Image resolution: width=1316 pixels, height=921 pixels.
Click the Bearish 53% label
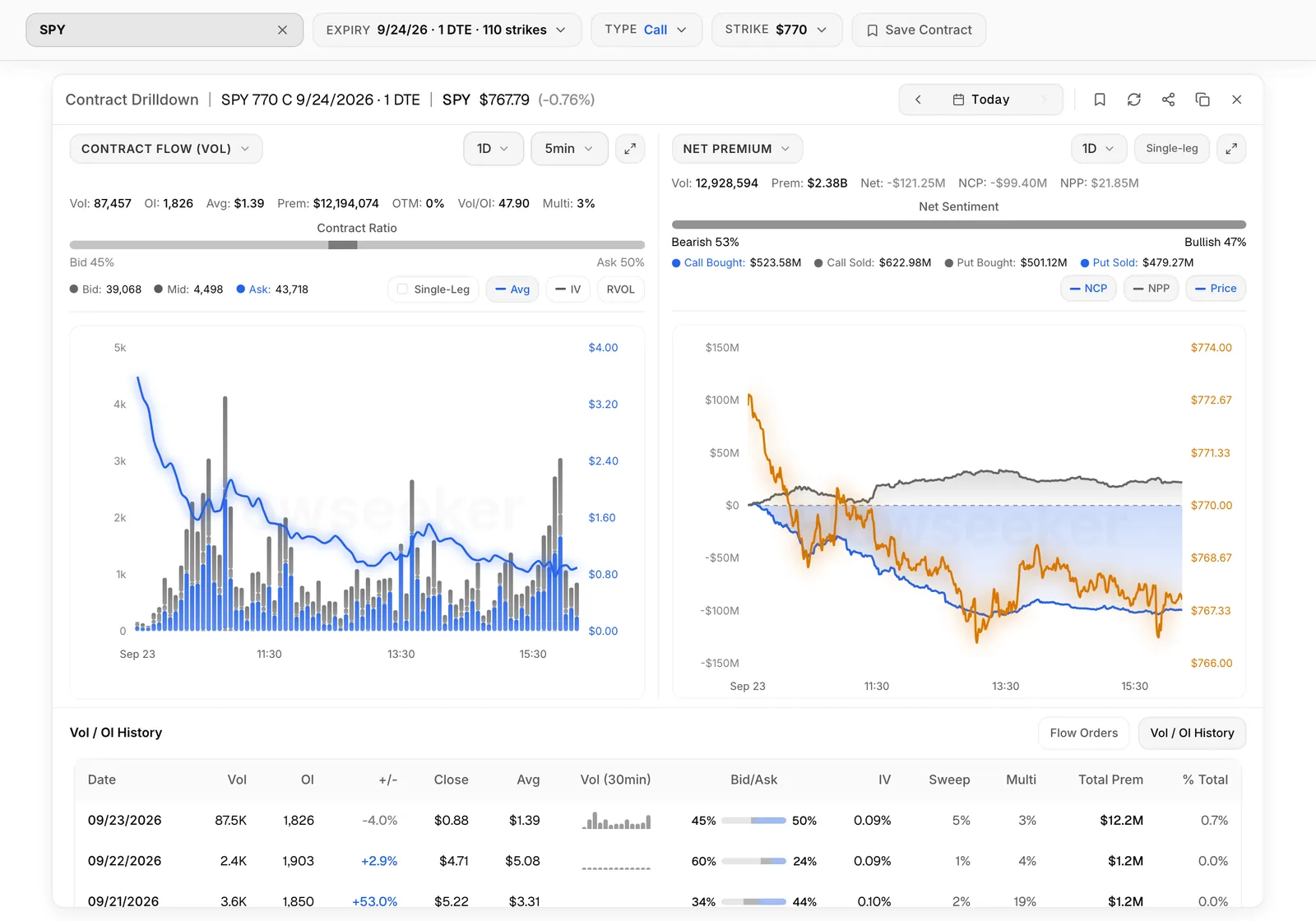(x=705, y=242)
